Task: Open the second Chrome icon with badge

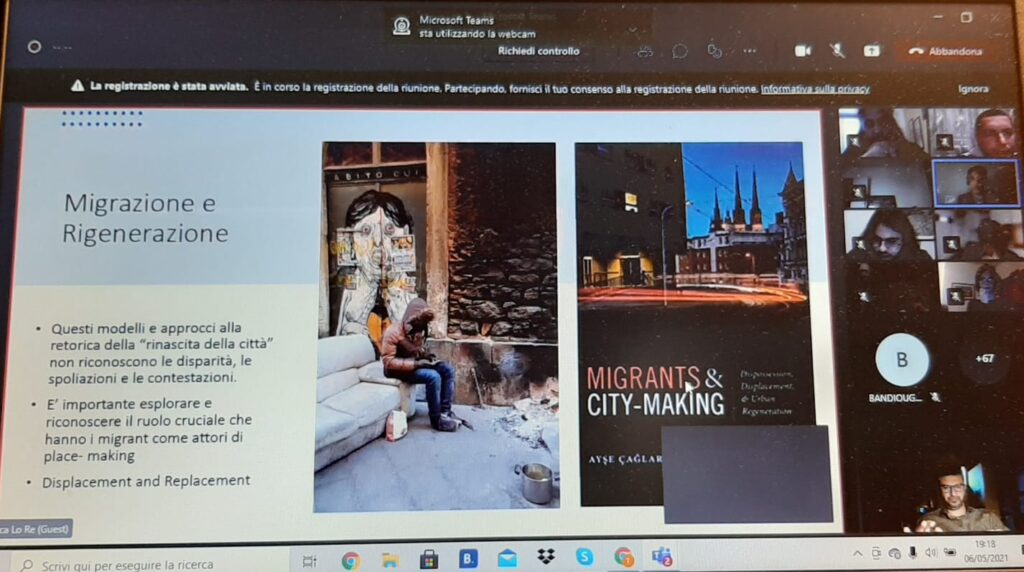Action: (624, 556)
